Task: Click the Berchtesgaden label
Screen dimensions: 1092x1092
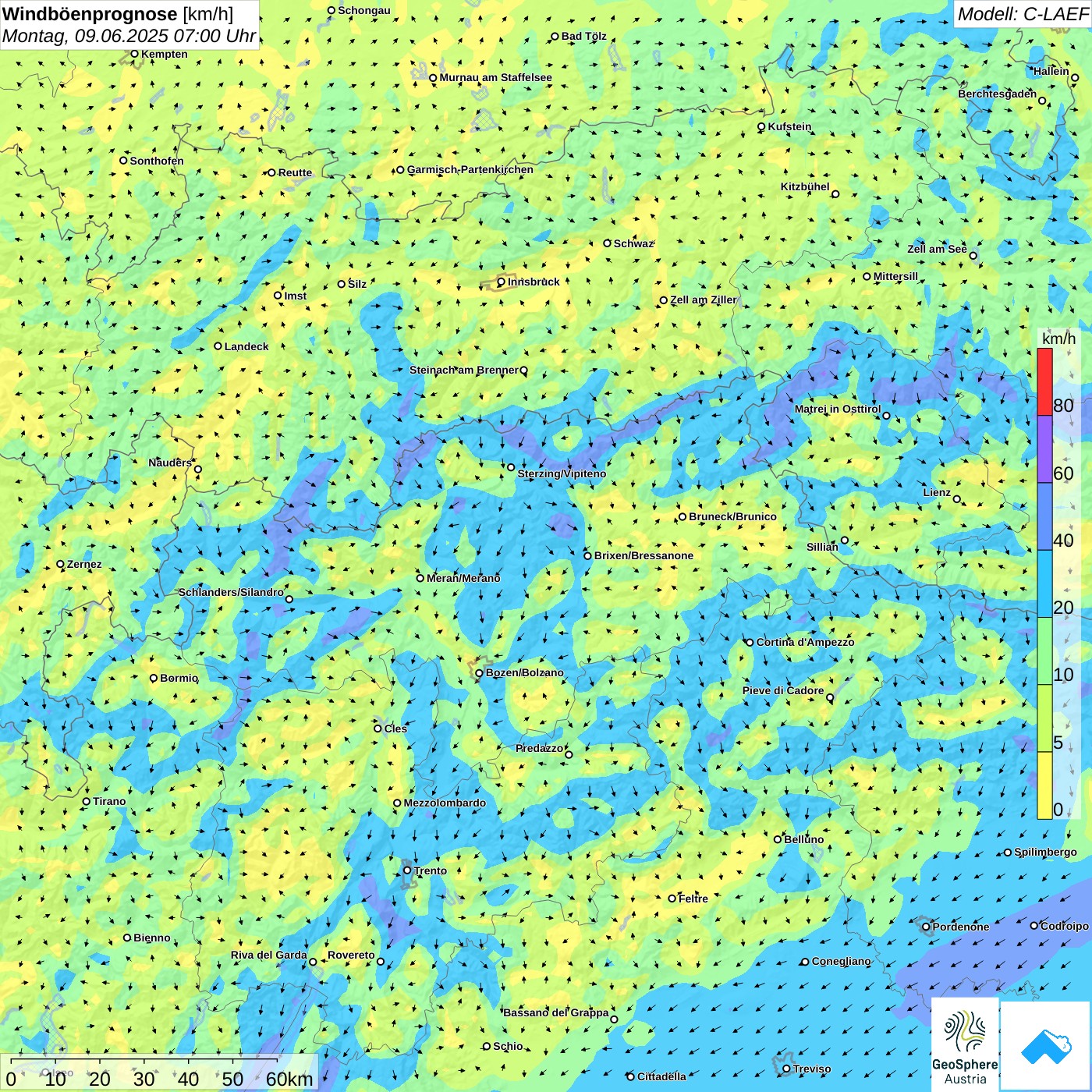Action: [x=998, y=94]
